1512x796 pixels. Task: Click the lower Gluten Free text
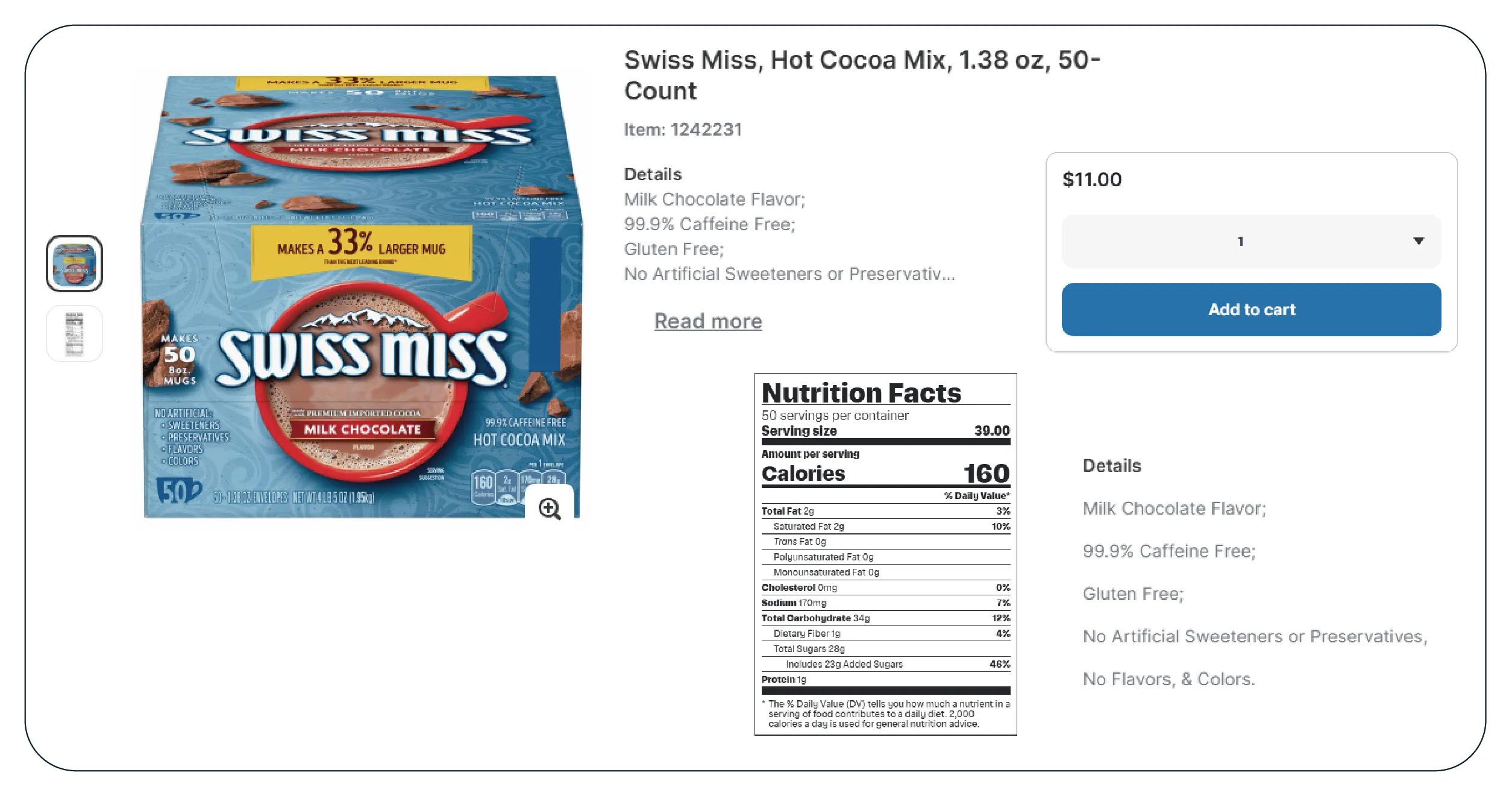pos(1133,594)
